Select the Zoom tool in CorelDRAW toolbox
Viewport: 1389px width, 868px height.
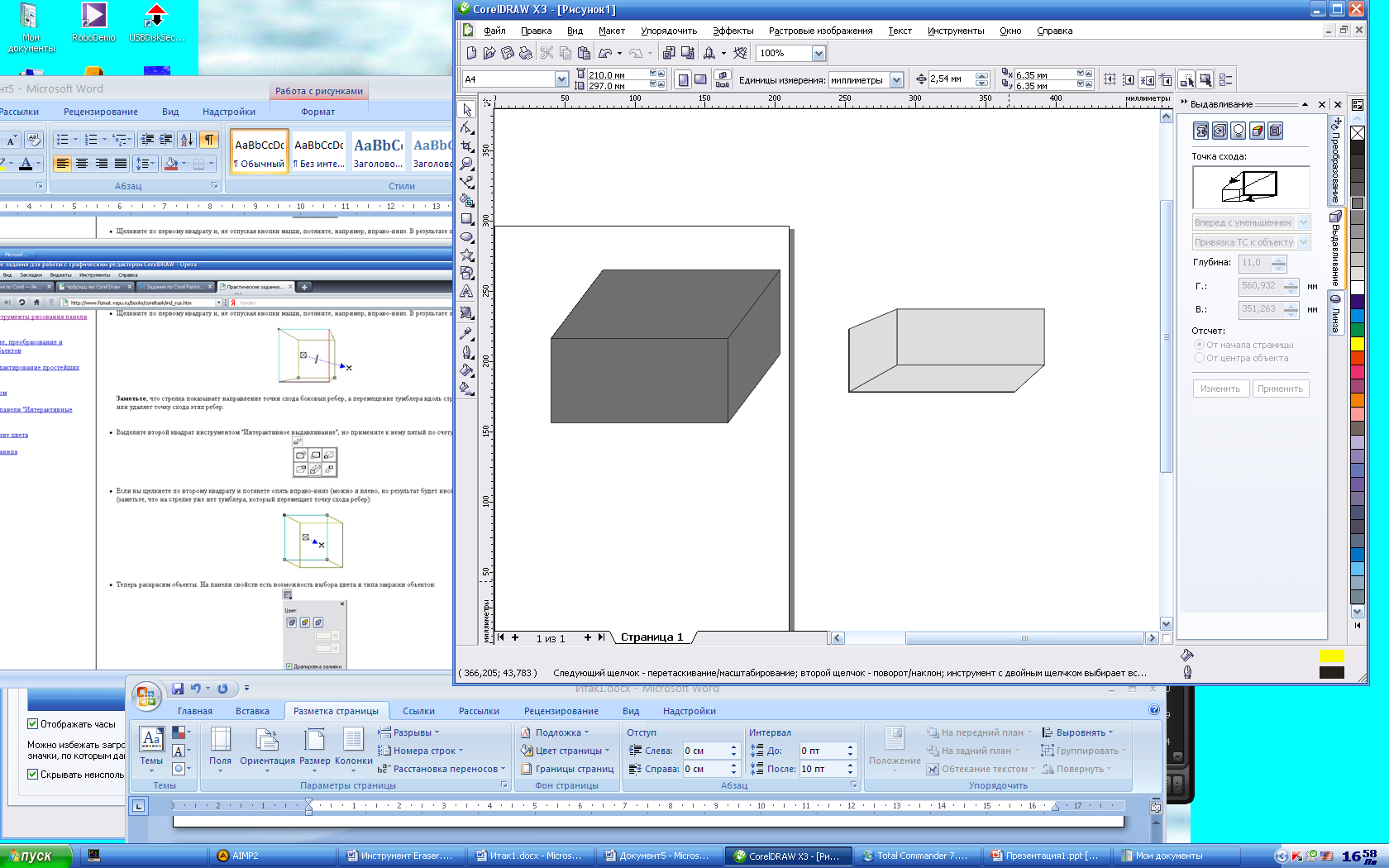coord(467,165)
